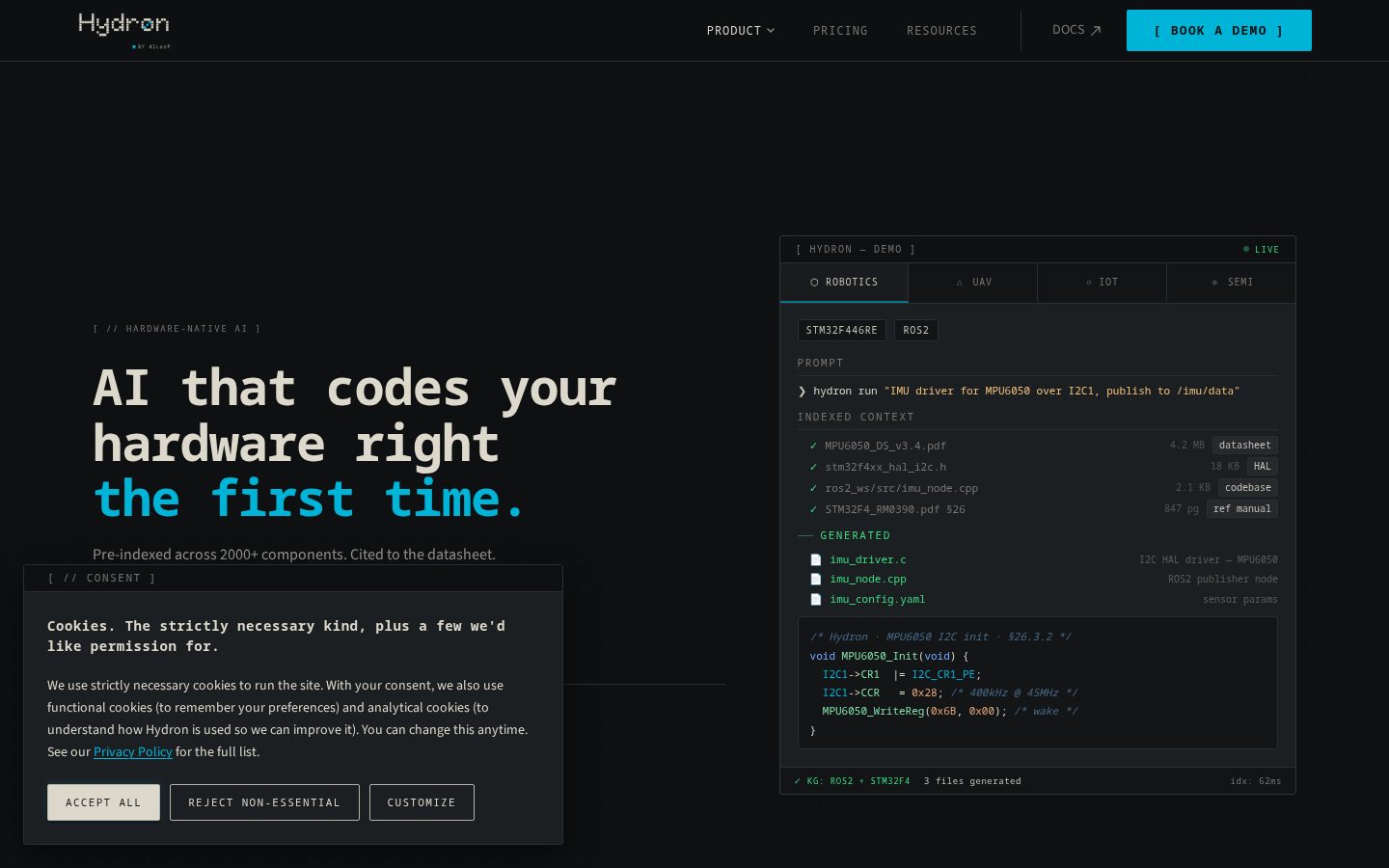Click the 3 files generated status text

tap(972, 781)
